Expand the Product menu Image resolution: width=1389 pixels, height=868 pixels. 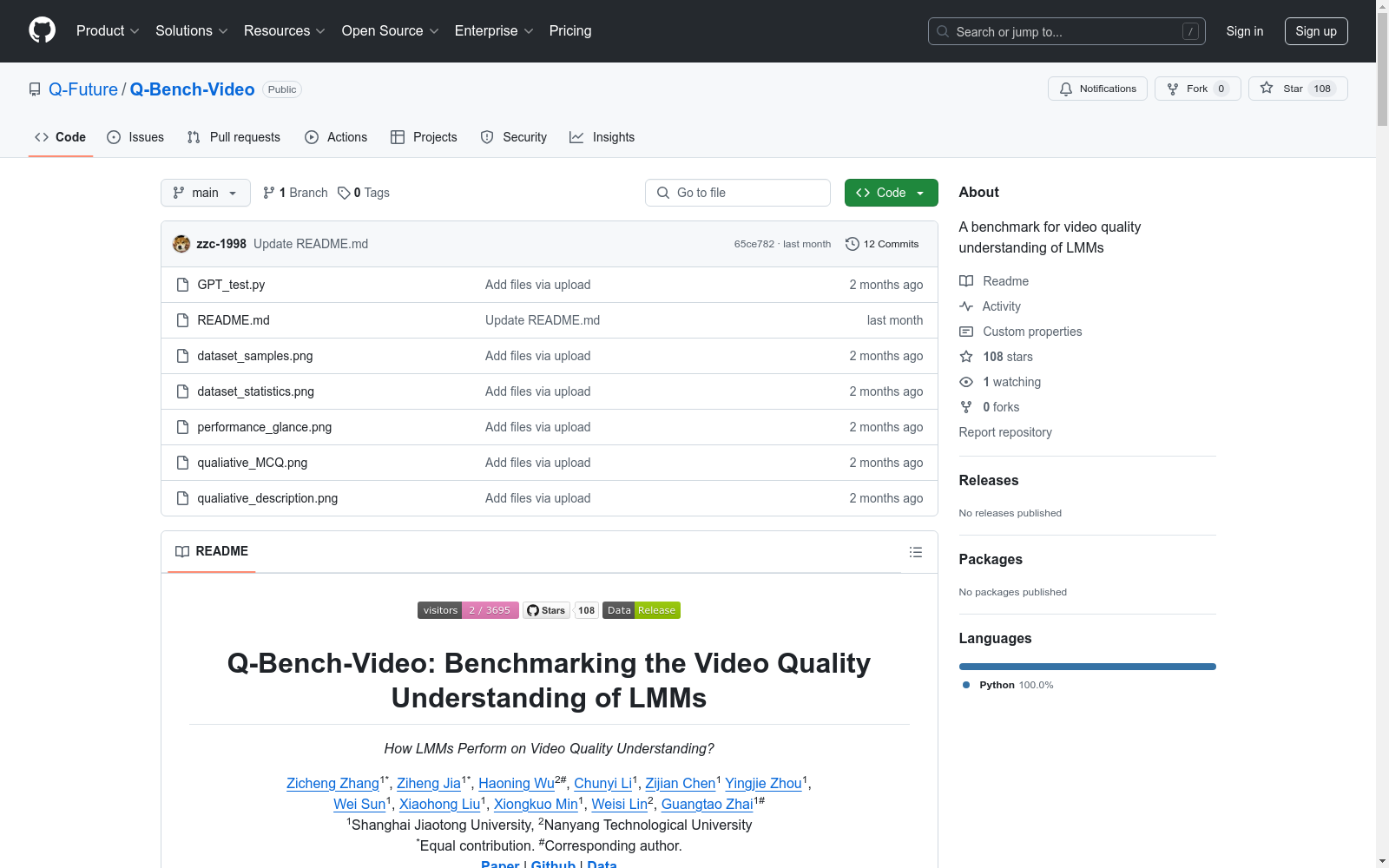click(x=108, y=31)
